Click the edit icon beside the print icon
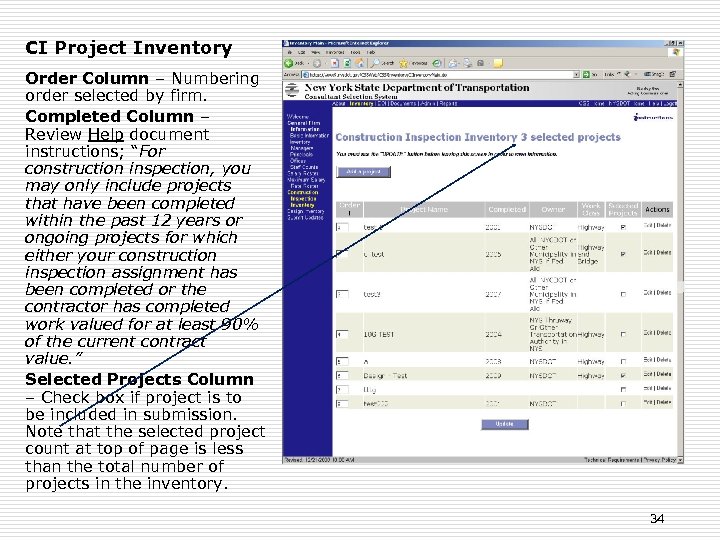The width and height of the screenshot is (720, 540). [481, 63]
